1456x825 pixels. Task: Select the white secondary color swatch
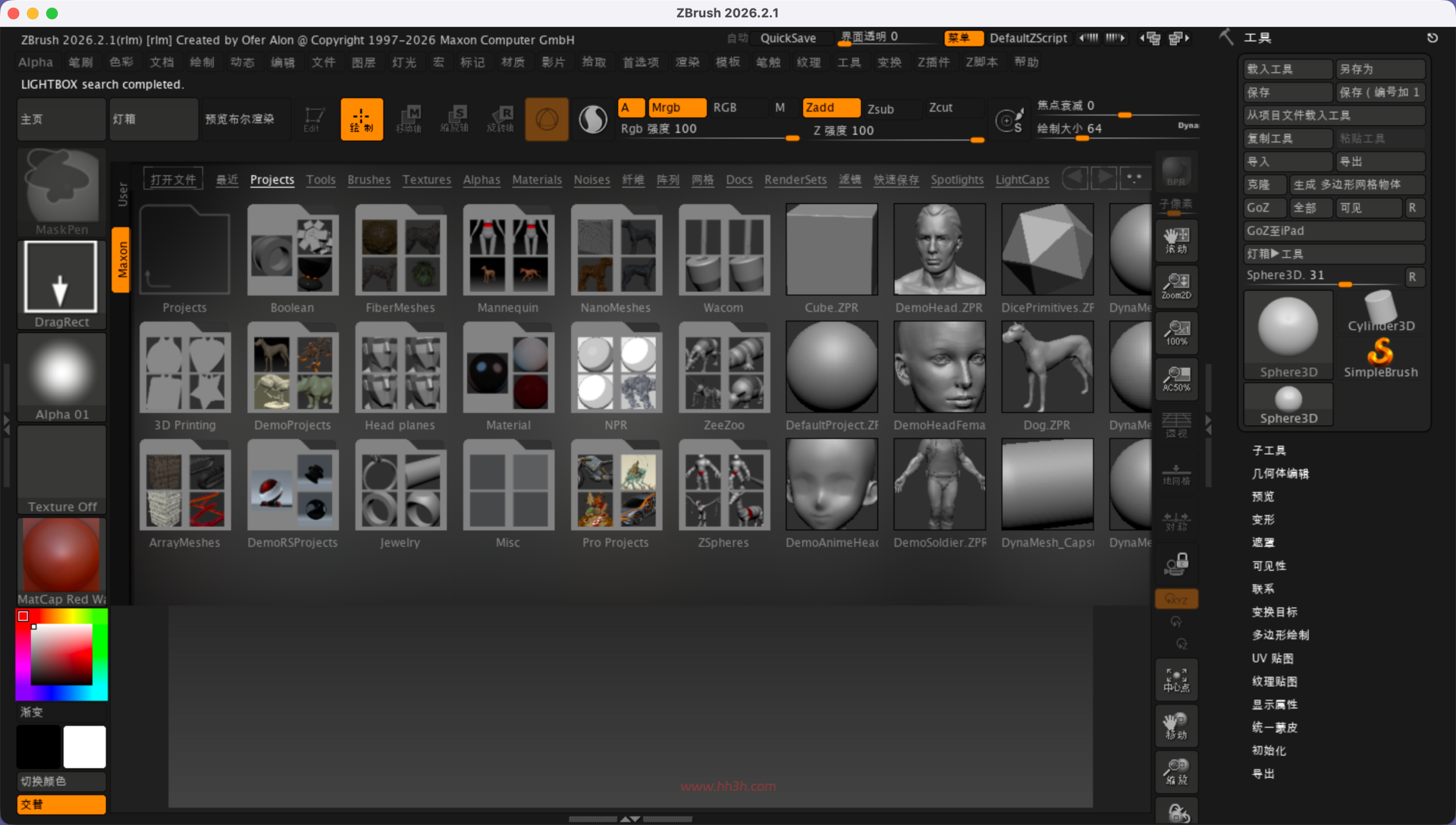[84, 747]
